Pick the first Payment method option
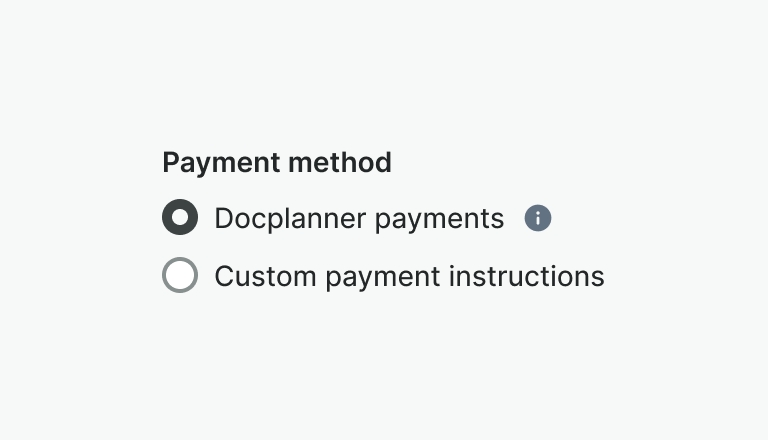Screen dimensions: 768x440 (180, 218)
